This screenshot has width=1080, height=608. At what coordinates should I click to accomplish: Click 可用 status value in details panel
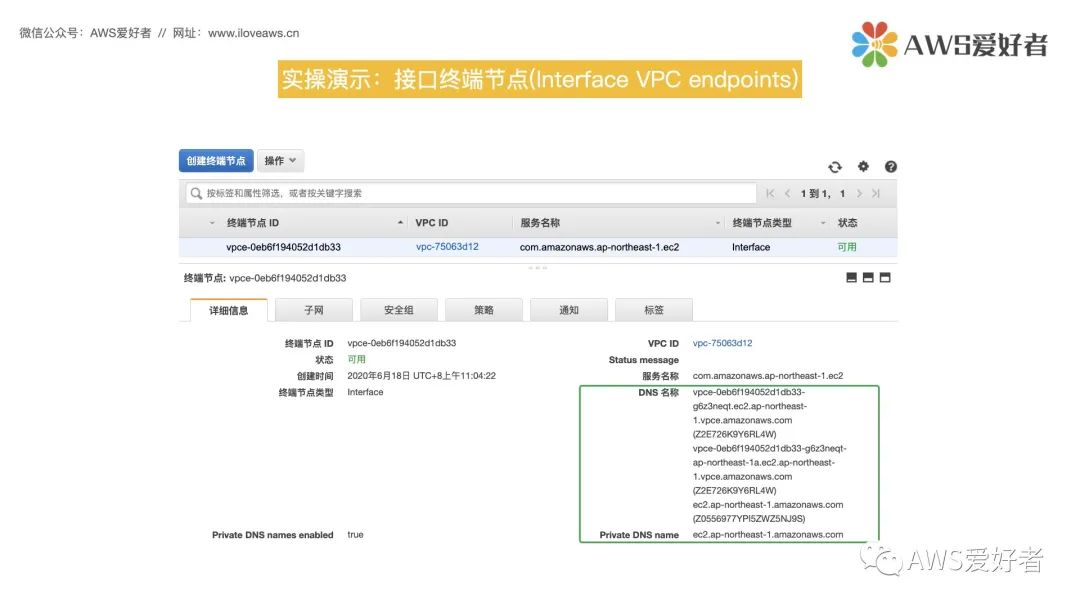[x=356, y=359]
